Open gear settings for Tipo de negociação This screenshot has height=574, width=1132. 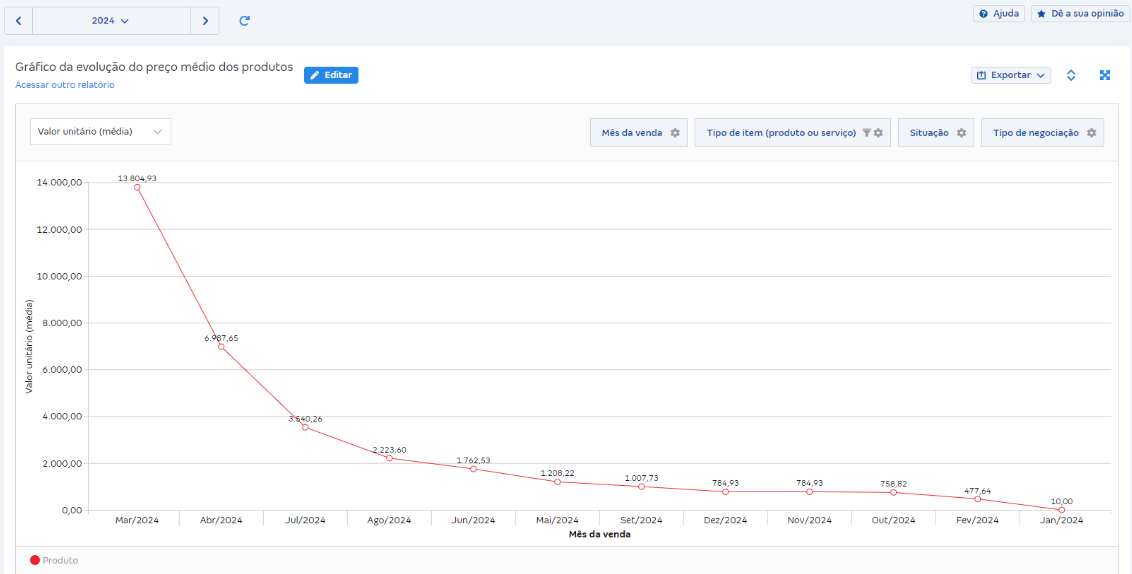click(x=1091, y=133)
